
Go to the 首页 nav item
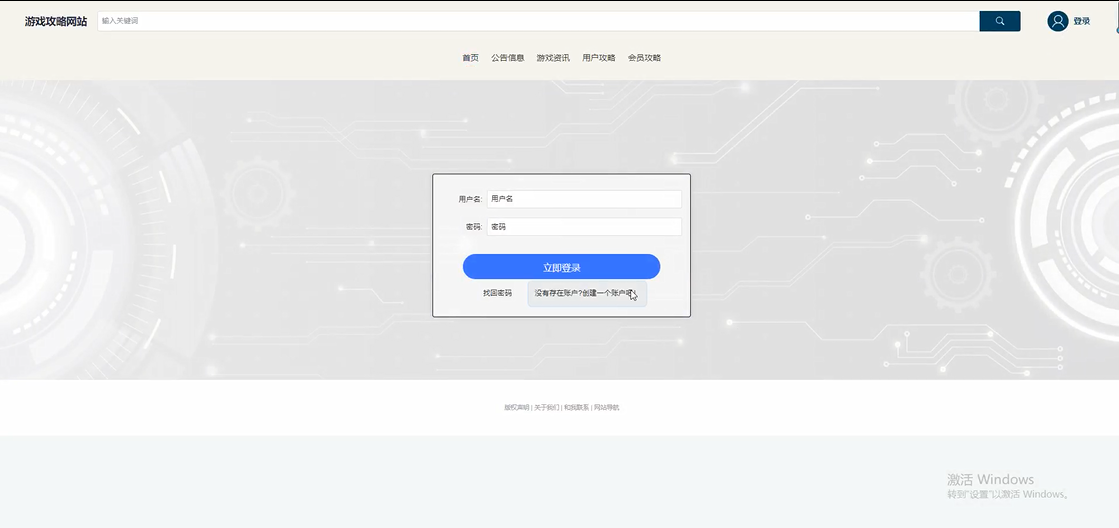[470, 58]
